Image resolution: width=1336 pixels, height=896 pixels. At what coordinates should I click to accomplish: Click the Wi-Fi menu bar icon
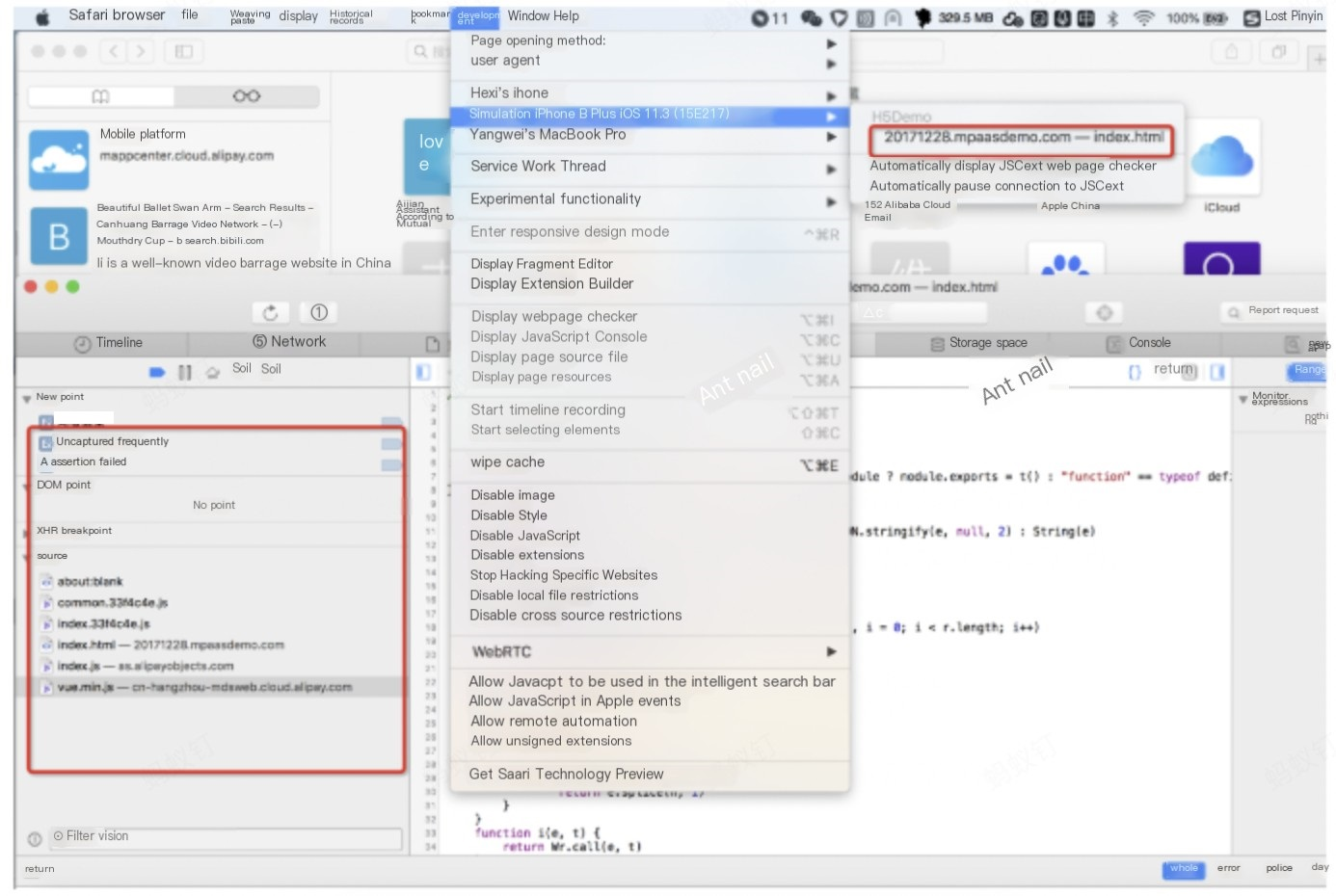pyautogui.click(x=1143, y=17)
